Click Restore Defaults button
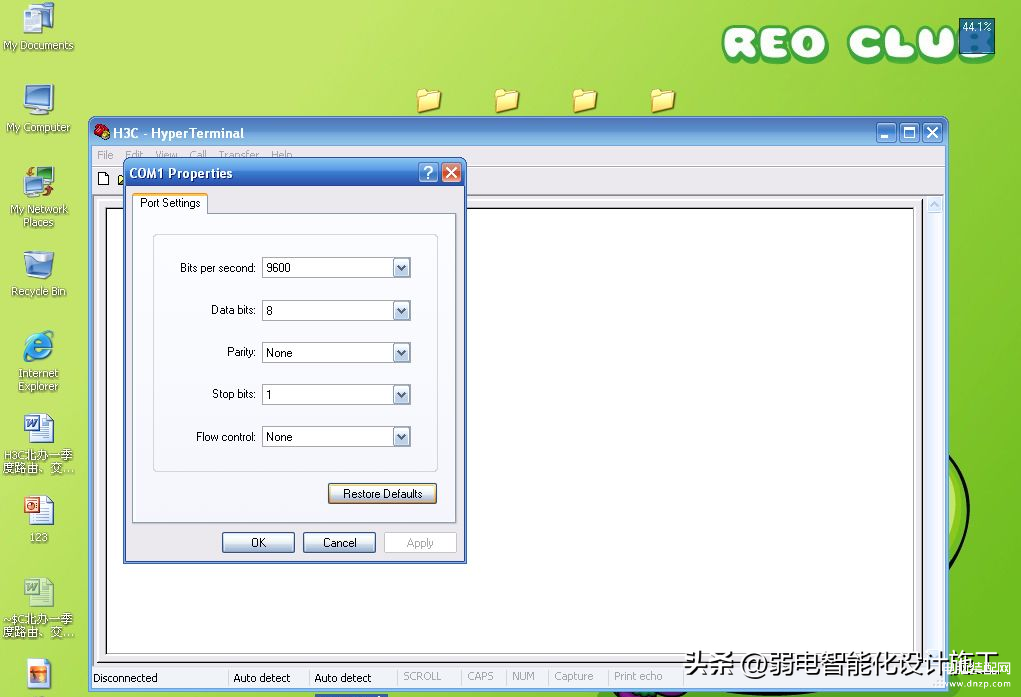Image resolution: width=1021 pixels, height=697 pixels. 382,494
